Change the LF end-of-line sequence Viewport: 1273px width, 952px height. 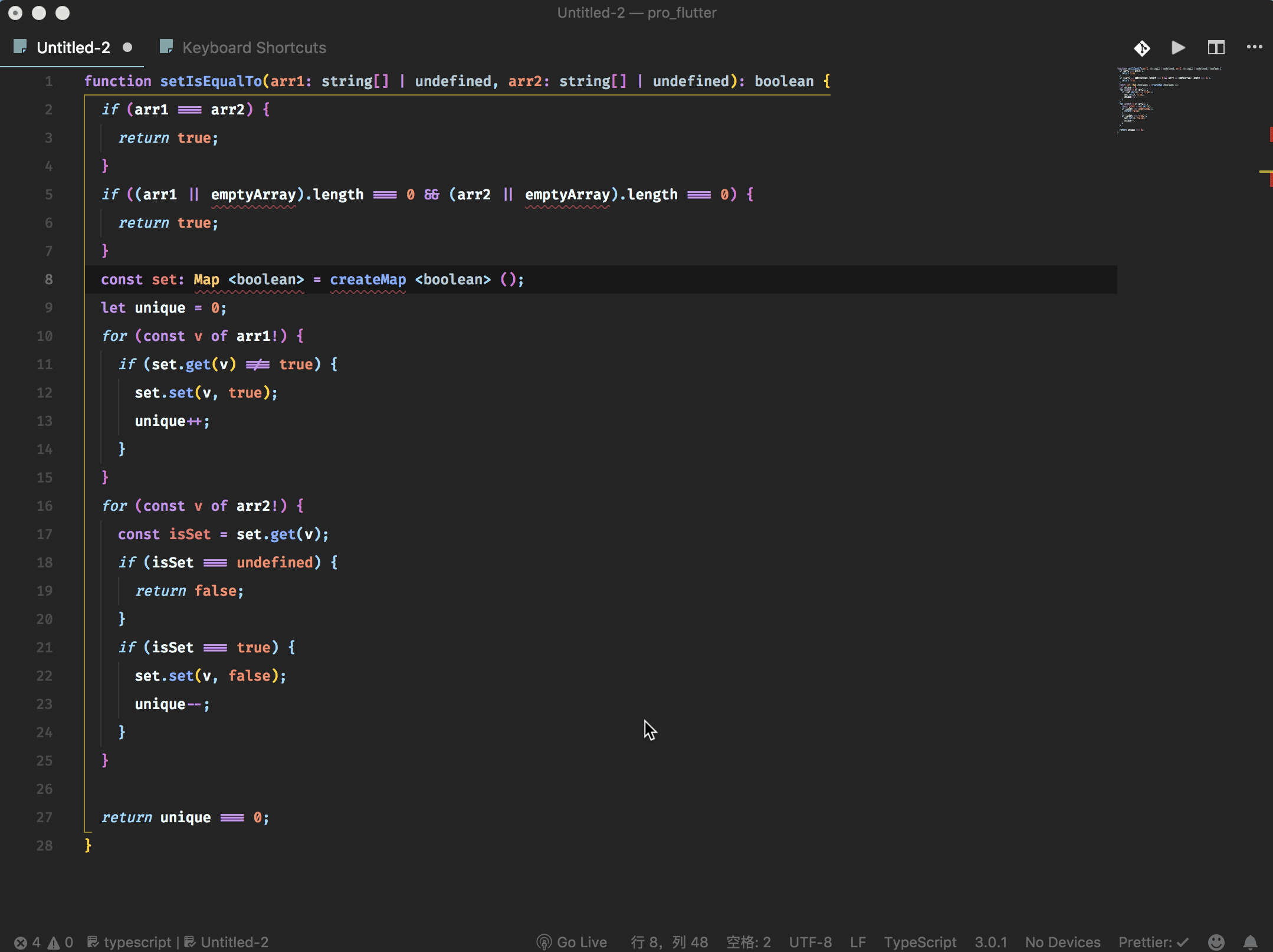click(858, 942)
